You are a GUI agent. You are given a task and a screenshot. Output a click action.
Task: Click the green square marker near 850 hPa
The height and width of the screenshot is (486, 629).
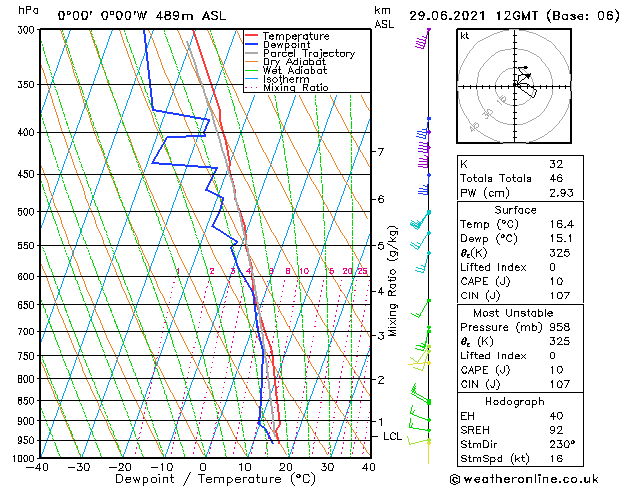pyautogui.click(x=429, y=402)
